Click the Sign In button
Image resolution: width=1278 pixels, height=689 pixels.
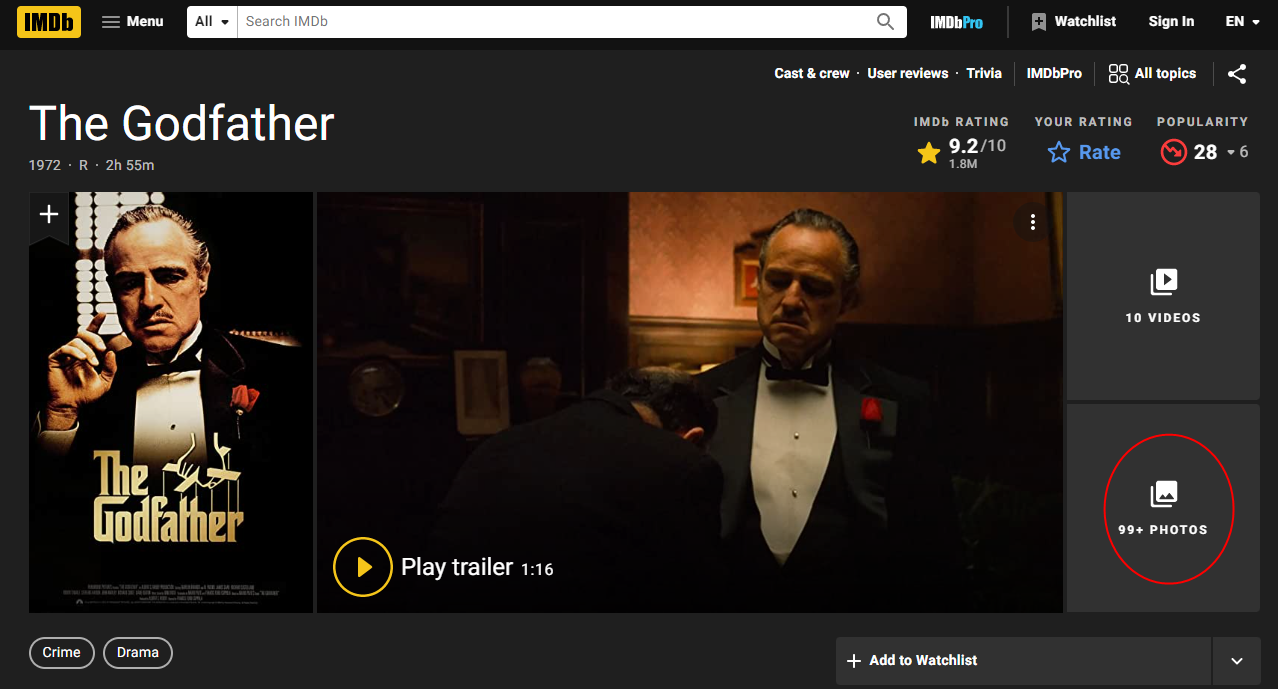pyautogui.click(x=1171, y=21)
